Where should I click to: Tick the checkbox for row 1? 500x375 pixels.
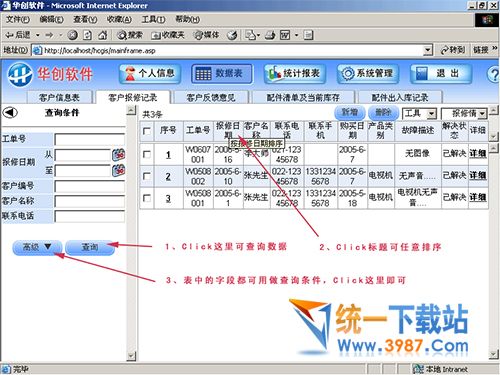pyautogui.click(x=147, y=154)
